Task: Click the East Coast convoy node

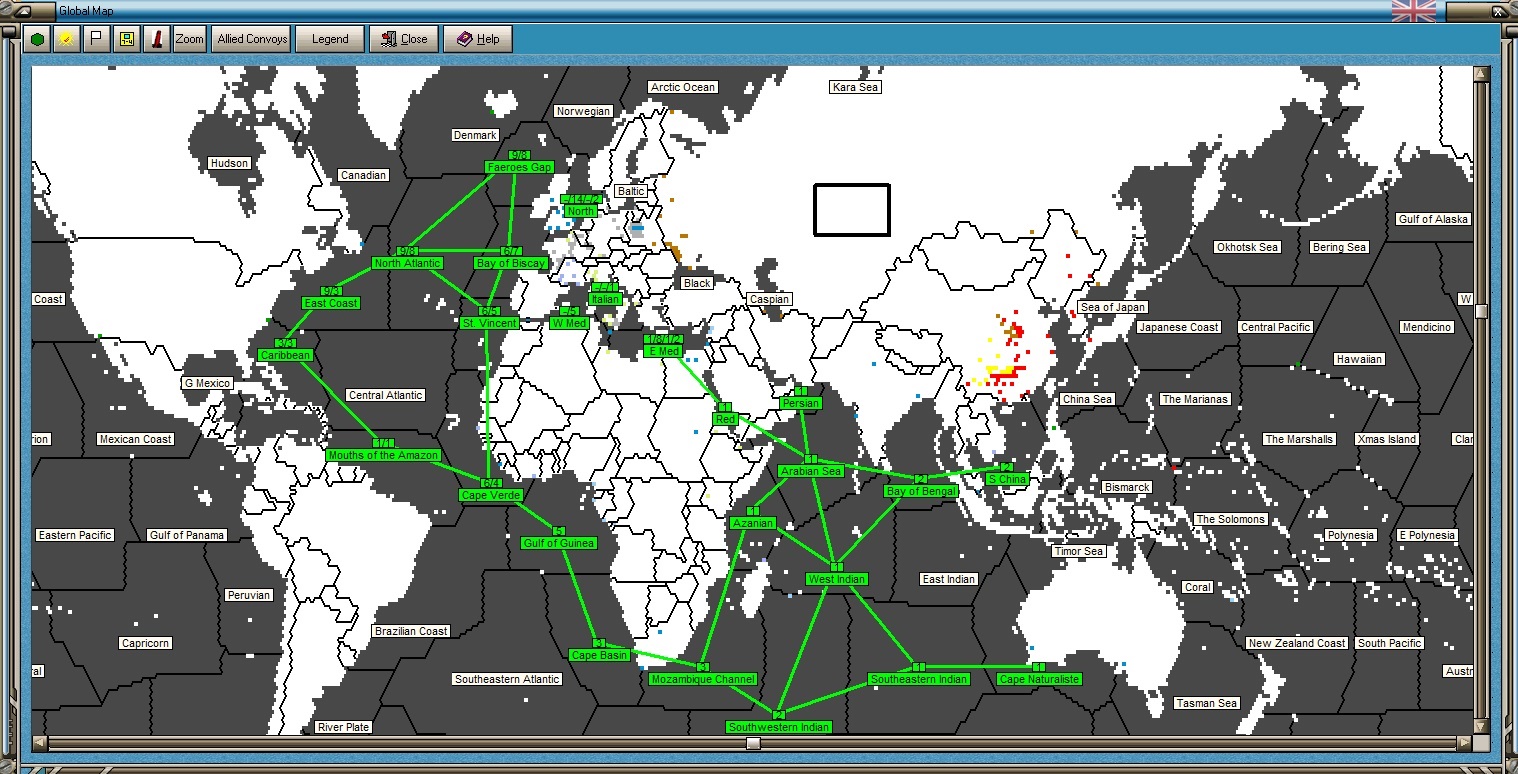Action: (x=330, y=303)
